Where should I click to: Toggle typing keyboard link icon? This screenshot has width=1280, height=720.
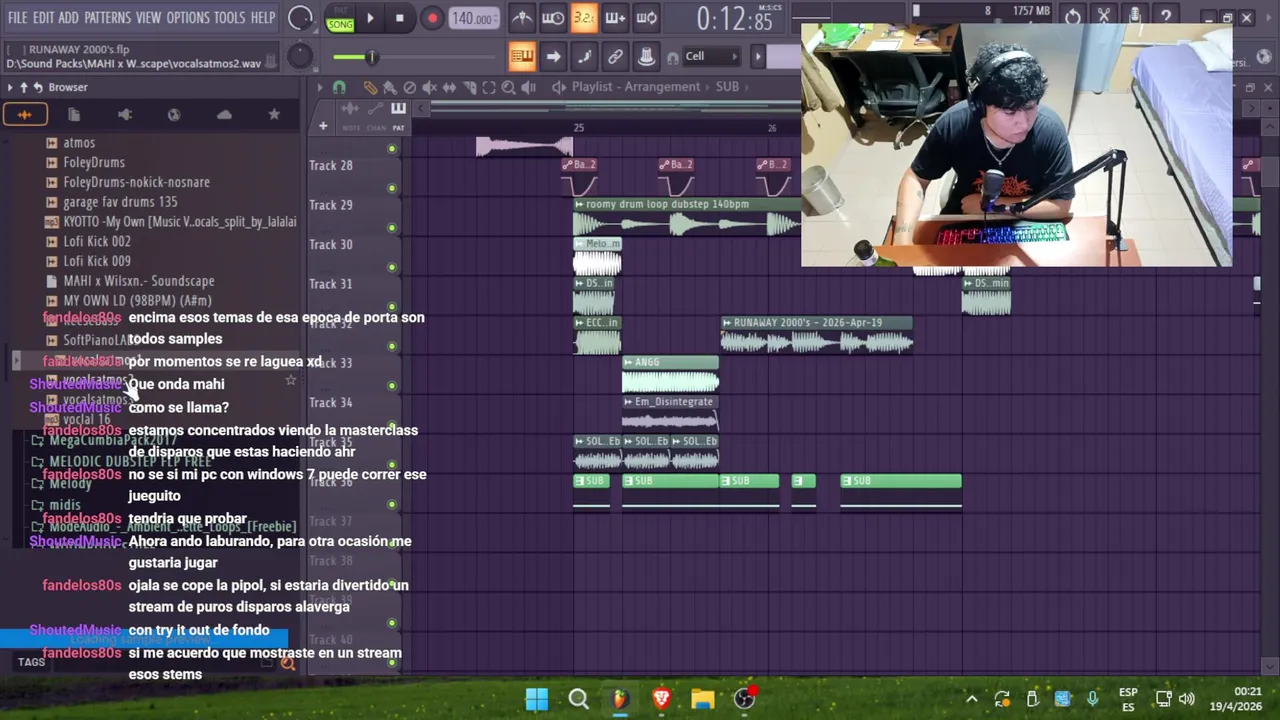coord(615,56)
